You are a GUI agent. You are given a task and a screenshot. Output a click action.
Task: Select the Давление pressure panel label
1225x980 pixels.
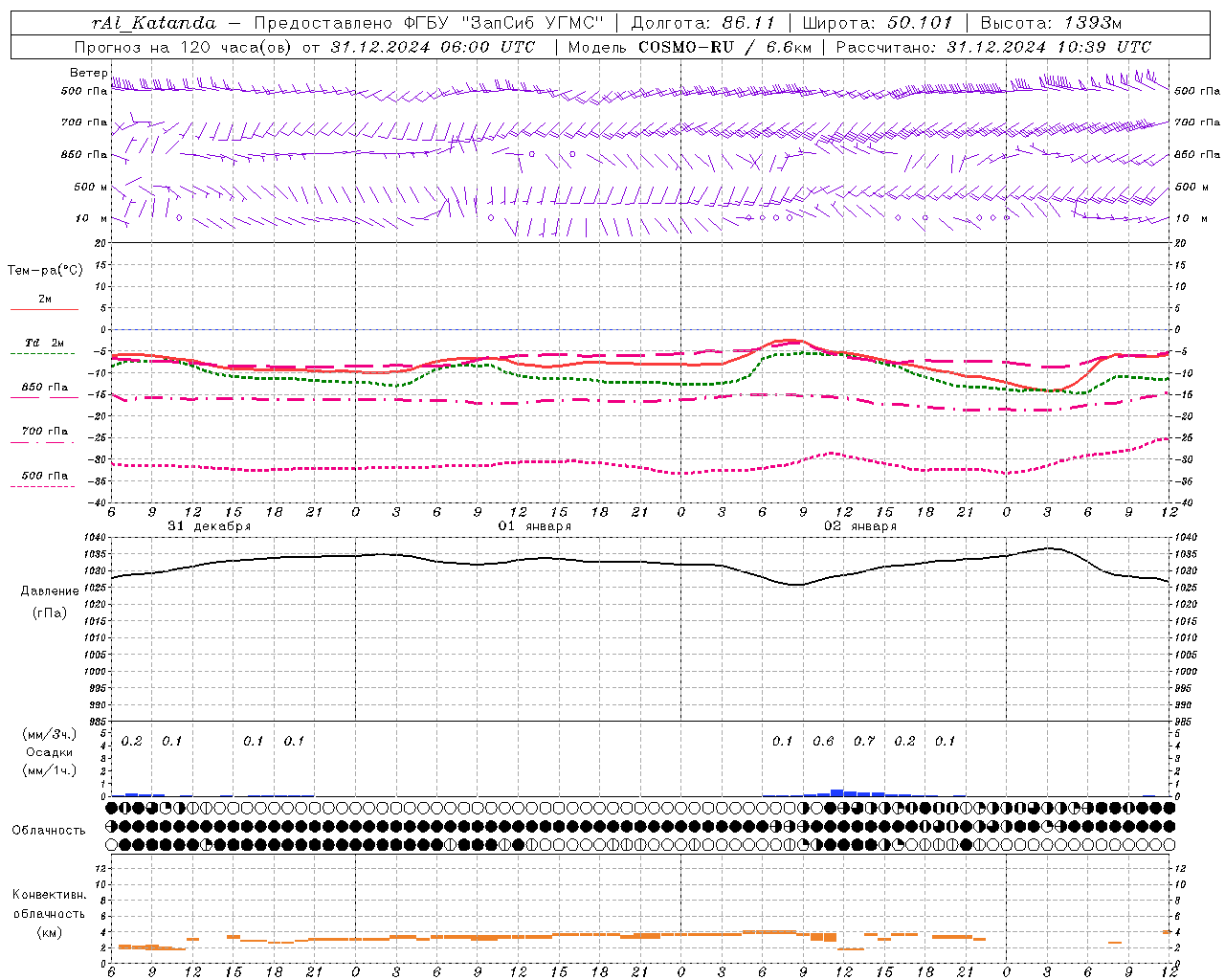point(50,591)
